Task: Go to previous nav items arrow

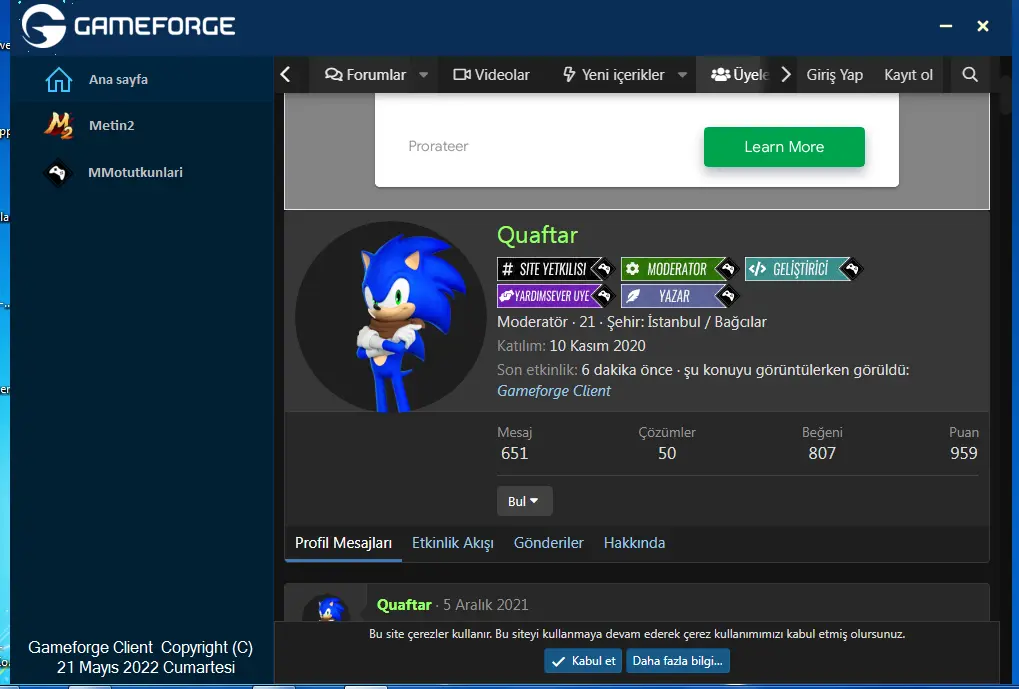Action: pyautogui.click(x=285, y=75)
